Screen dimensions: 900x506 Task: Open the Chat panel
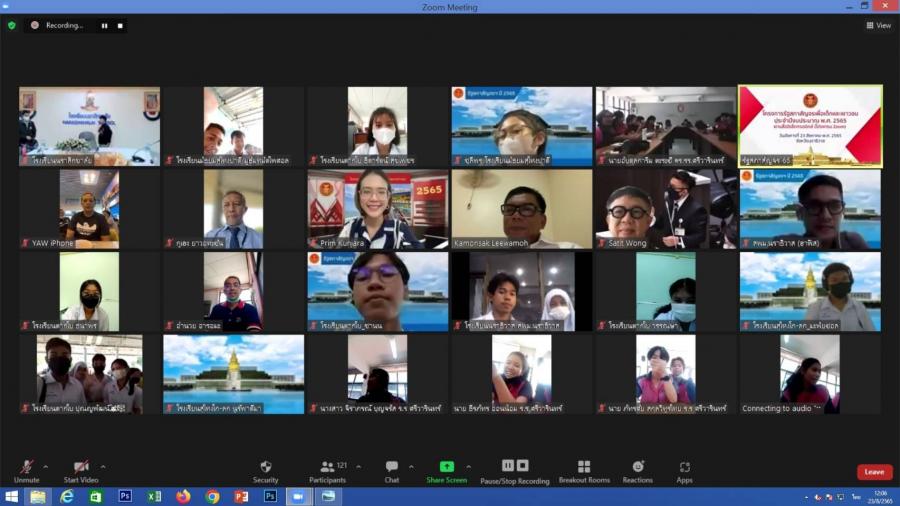[x=392, y=468]
